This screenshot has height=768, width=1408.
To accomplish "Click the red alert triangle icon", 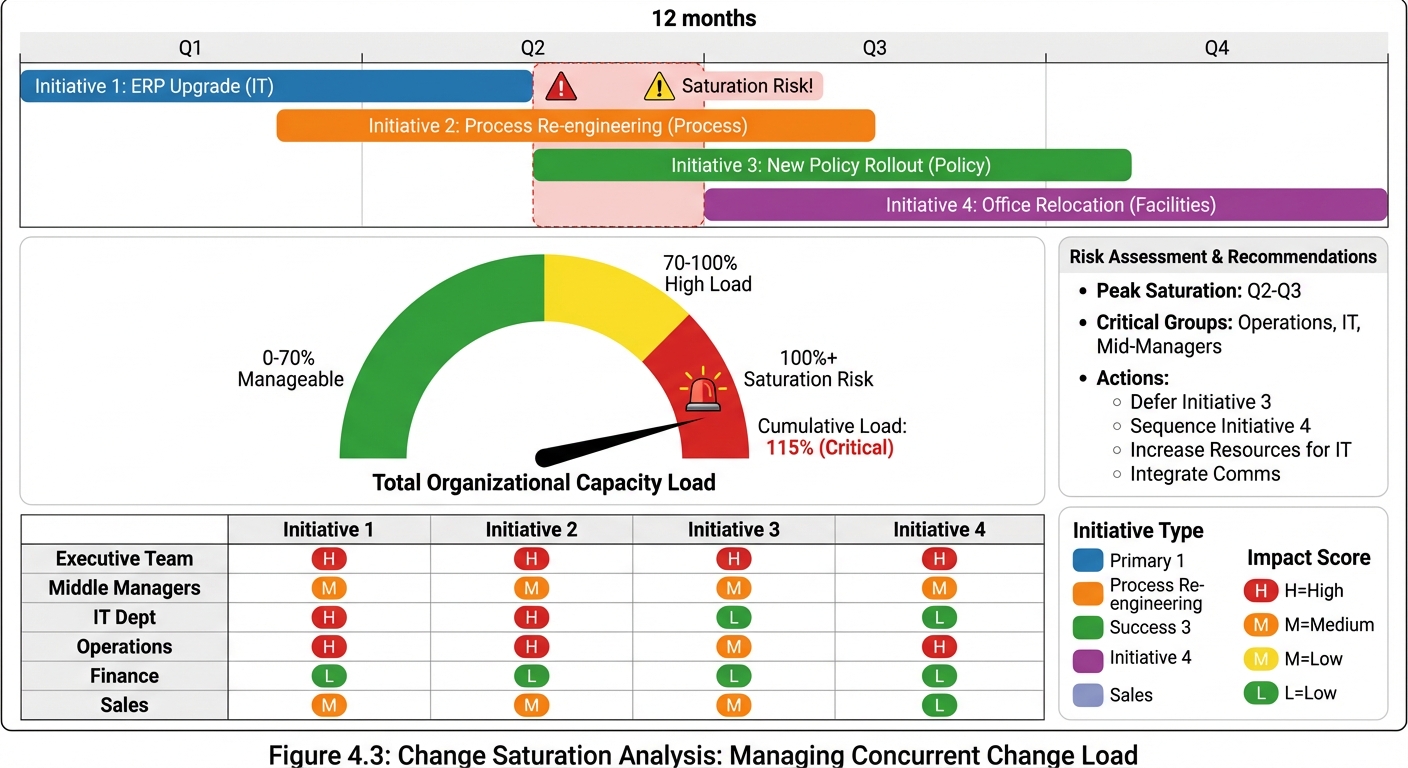I will tap(560, 87).
